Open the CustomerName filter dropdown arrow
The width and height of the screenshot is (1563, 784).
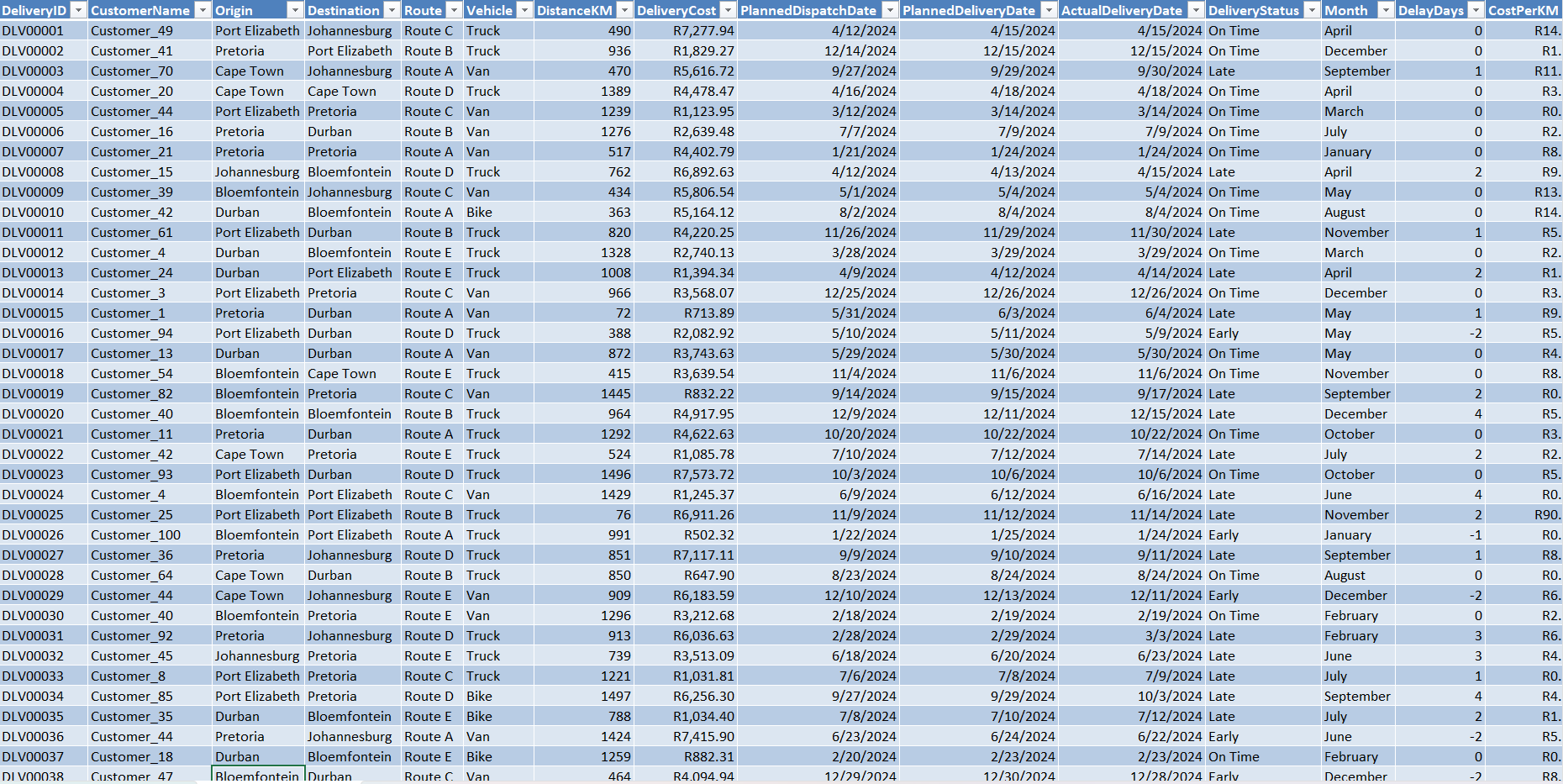pos(203,10)
